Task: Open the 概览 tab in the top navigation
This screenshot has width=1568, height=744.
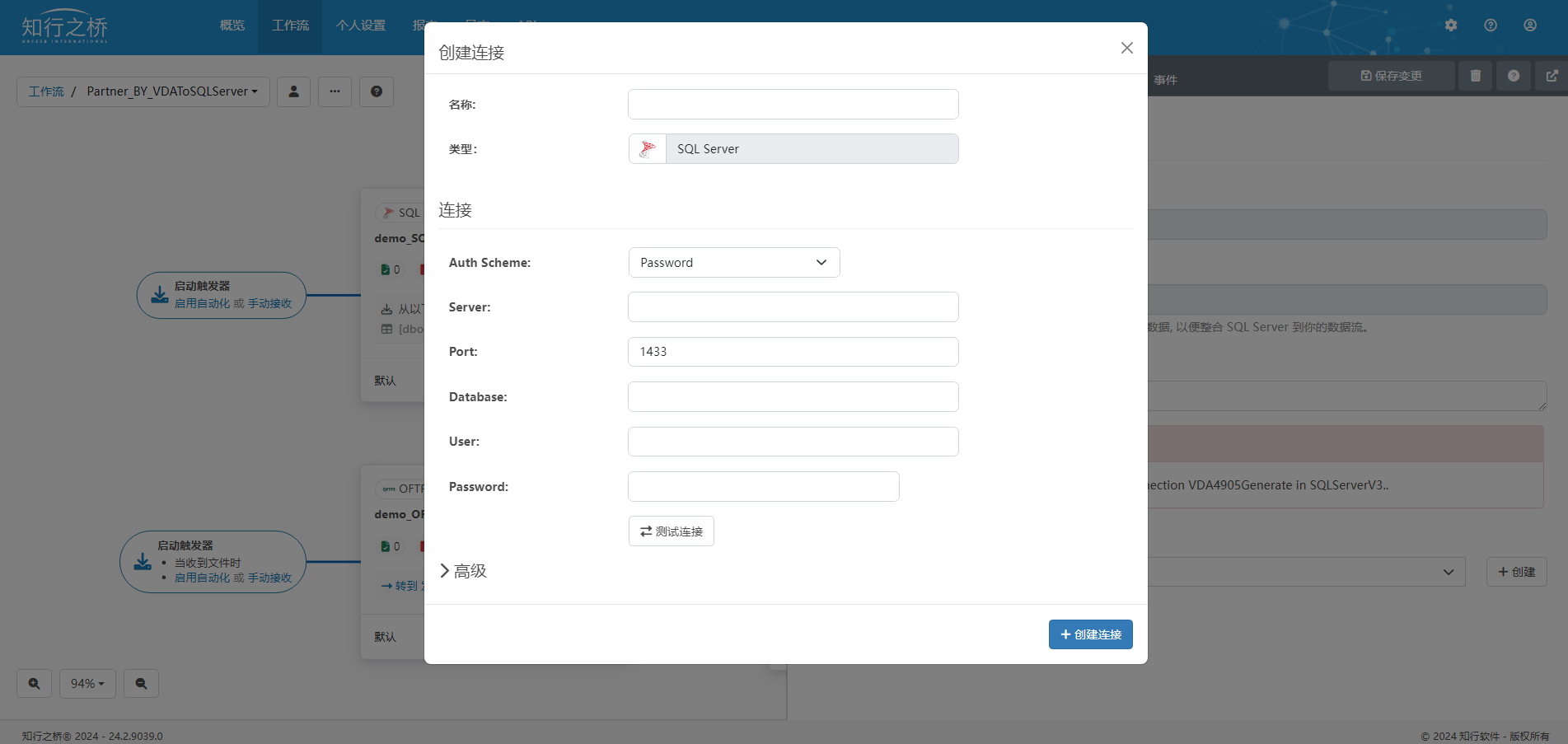Action: pyautogui.click(x=232, y=26)
